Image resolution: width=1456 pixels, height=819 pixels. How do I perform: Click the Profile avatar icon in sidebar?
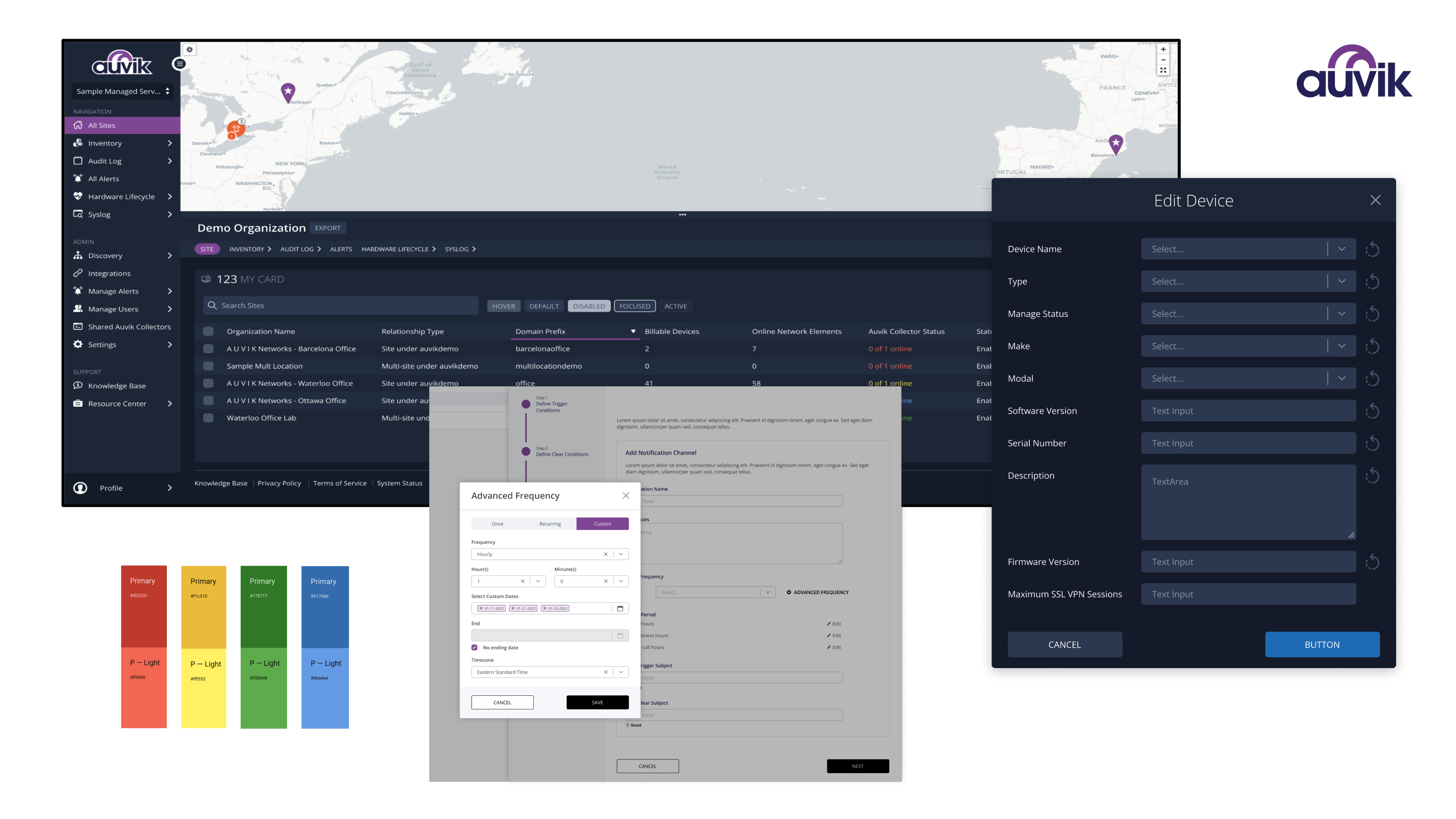click(80, 488)
